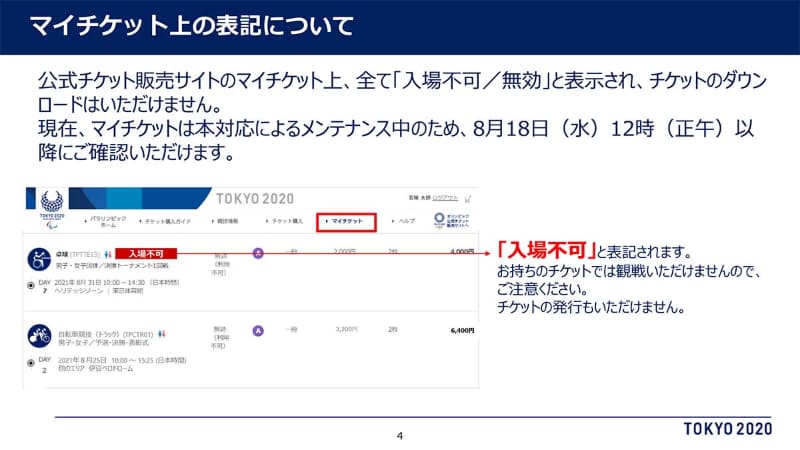Select the DAY 7 radio button
The height and width of the screenshot is (450, 800).
pyautogui.click(x=31, y=286)
